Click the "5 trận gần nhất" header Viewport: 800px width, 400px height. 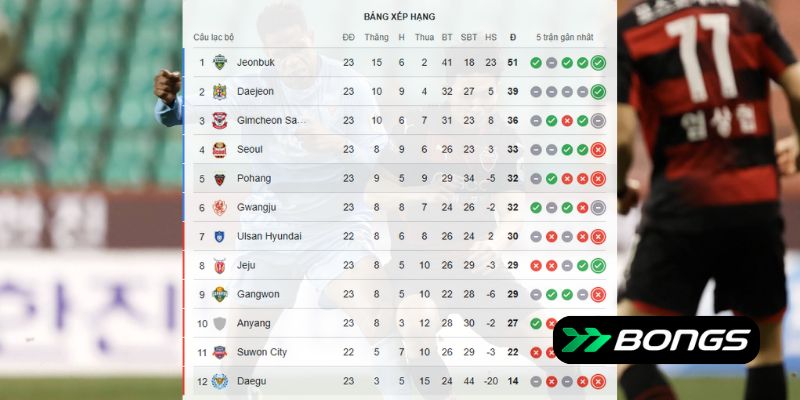(x=564, y=38)
